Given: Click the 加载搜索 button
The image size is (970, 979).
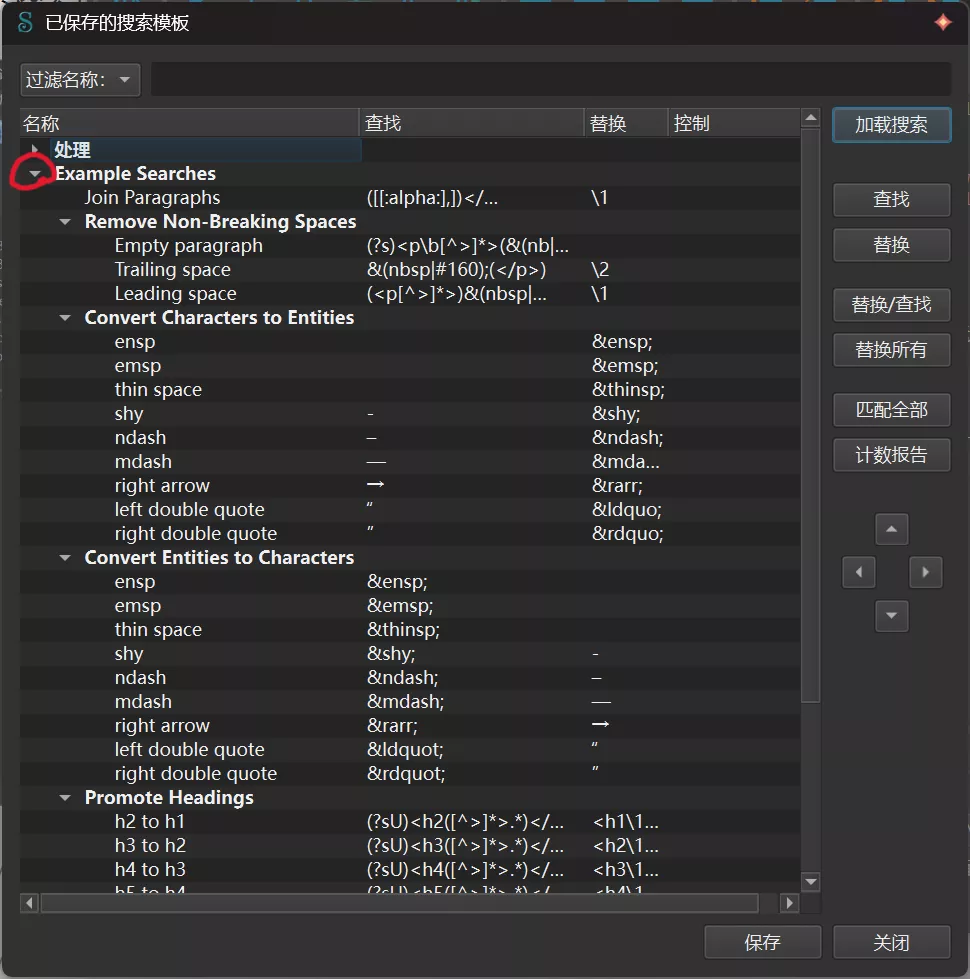Looking at the screenshot, I should [x=890, y=125].
